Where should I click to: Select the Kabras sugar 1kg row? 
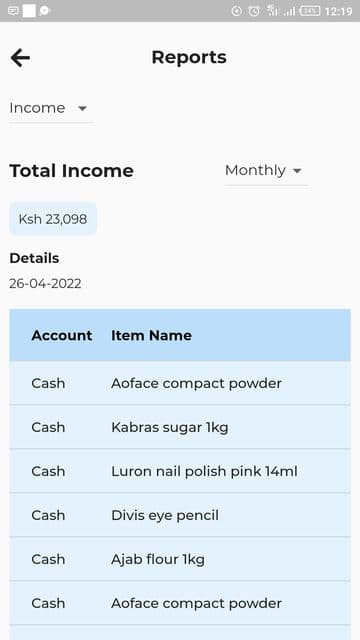180,427
